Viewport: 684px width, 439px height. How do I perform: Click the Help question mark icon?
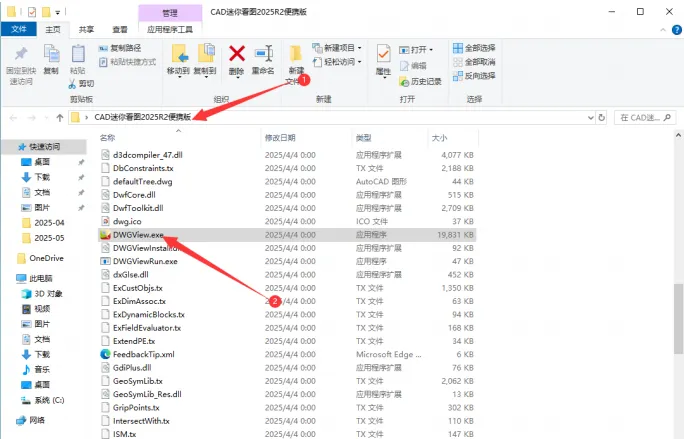(677, 30)
